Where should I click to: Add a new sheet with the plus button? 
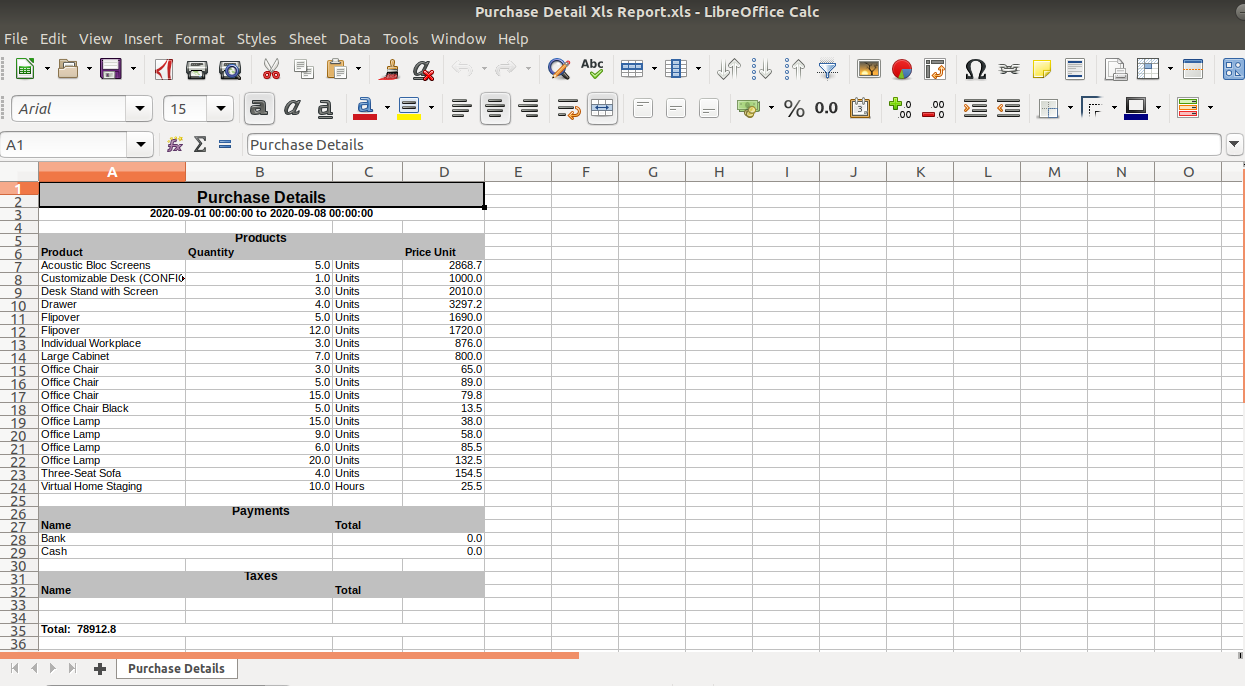pyautogui.click(x=100, y=669)
